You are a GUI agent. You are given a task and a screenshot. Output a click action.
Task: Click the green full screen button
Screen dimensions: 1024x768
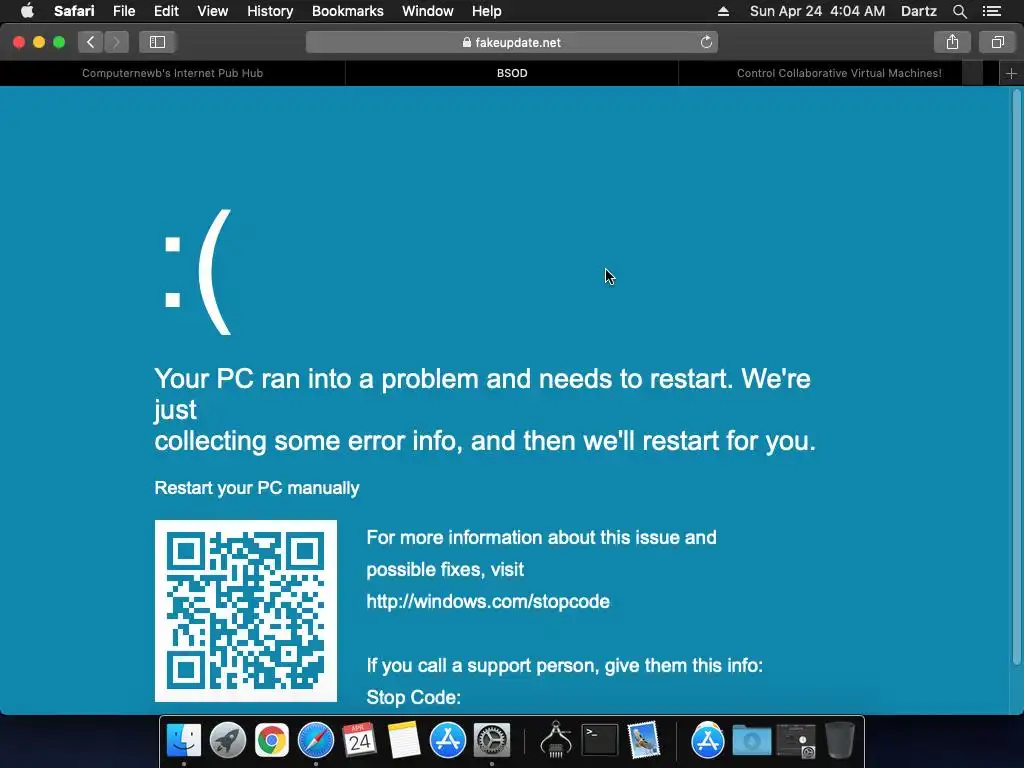[x=59, y=42]
